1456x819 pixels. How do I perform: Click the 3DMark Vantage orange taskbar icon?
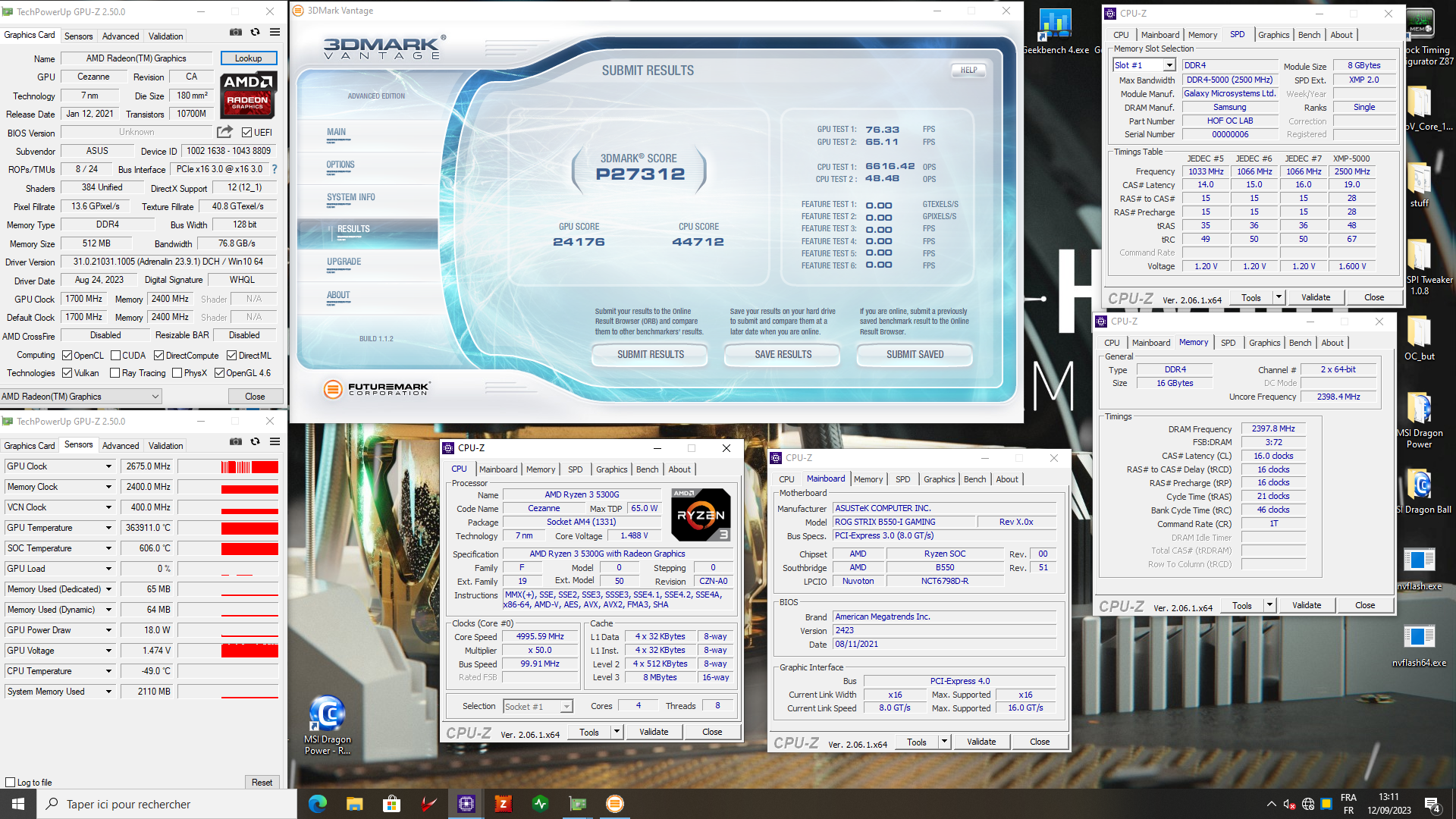615,804
